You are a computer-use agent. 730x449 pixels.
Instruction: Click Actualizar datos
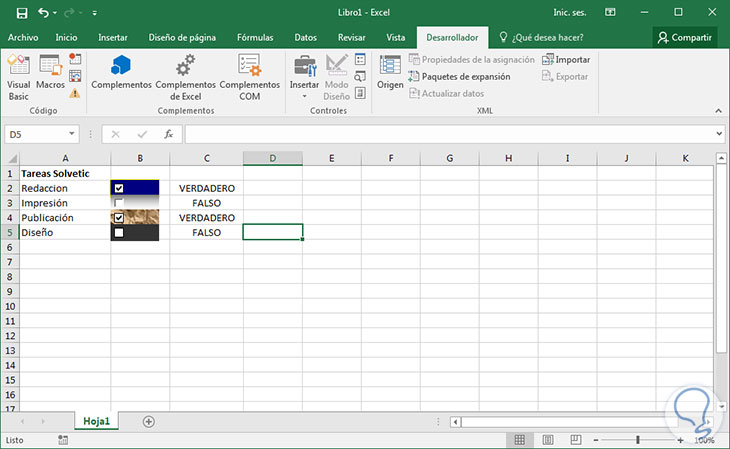tap(446, 93)
